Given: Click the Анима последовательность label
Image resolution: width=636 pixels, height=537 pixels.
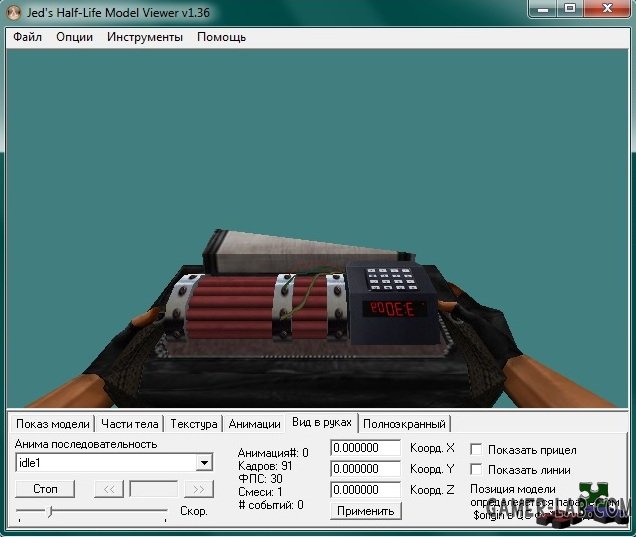Looking at the screenshot, I should [x=86, y=444].
